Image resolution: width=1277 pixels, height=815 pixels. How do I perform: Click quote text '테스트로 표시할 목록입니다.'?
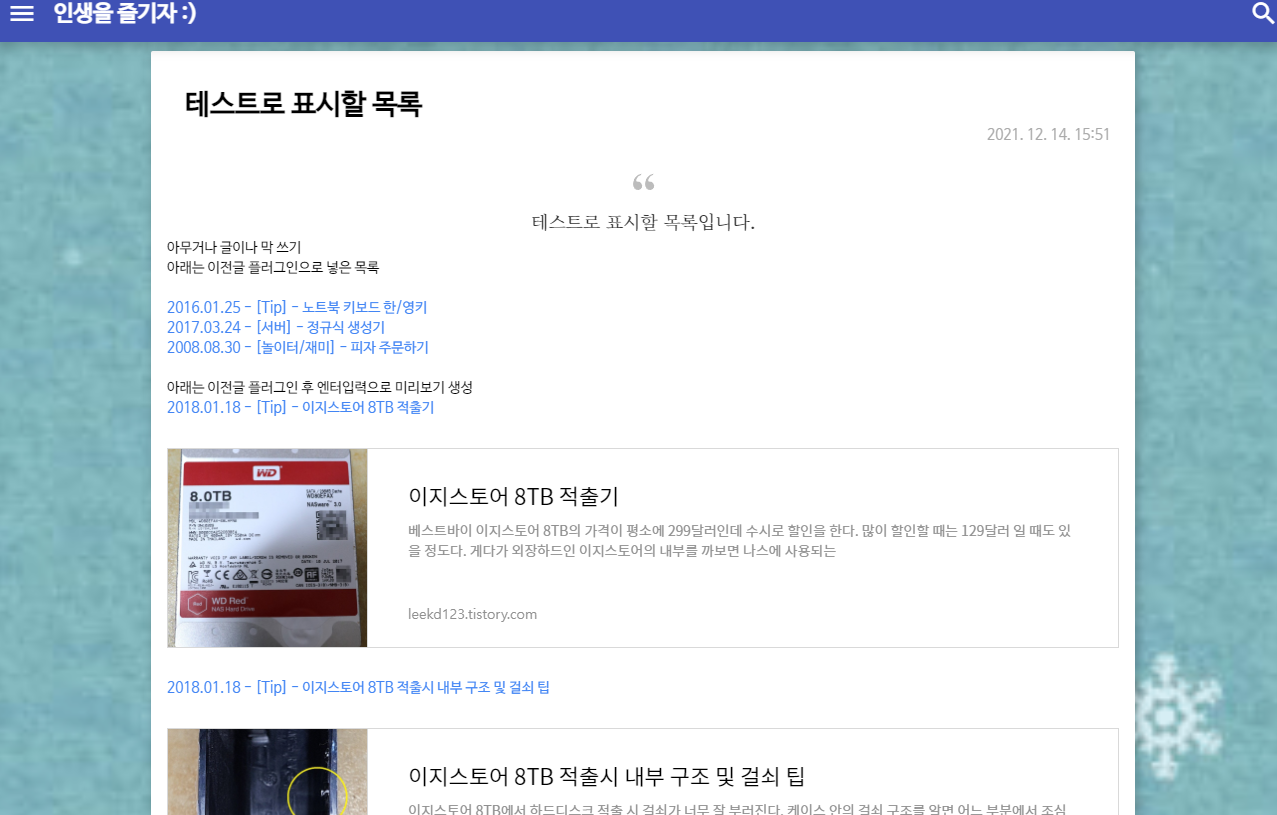pos(643,222)
